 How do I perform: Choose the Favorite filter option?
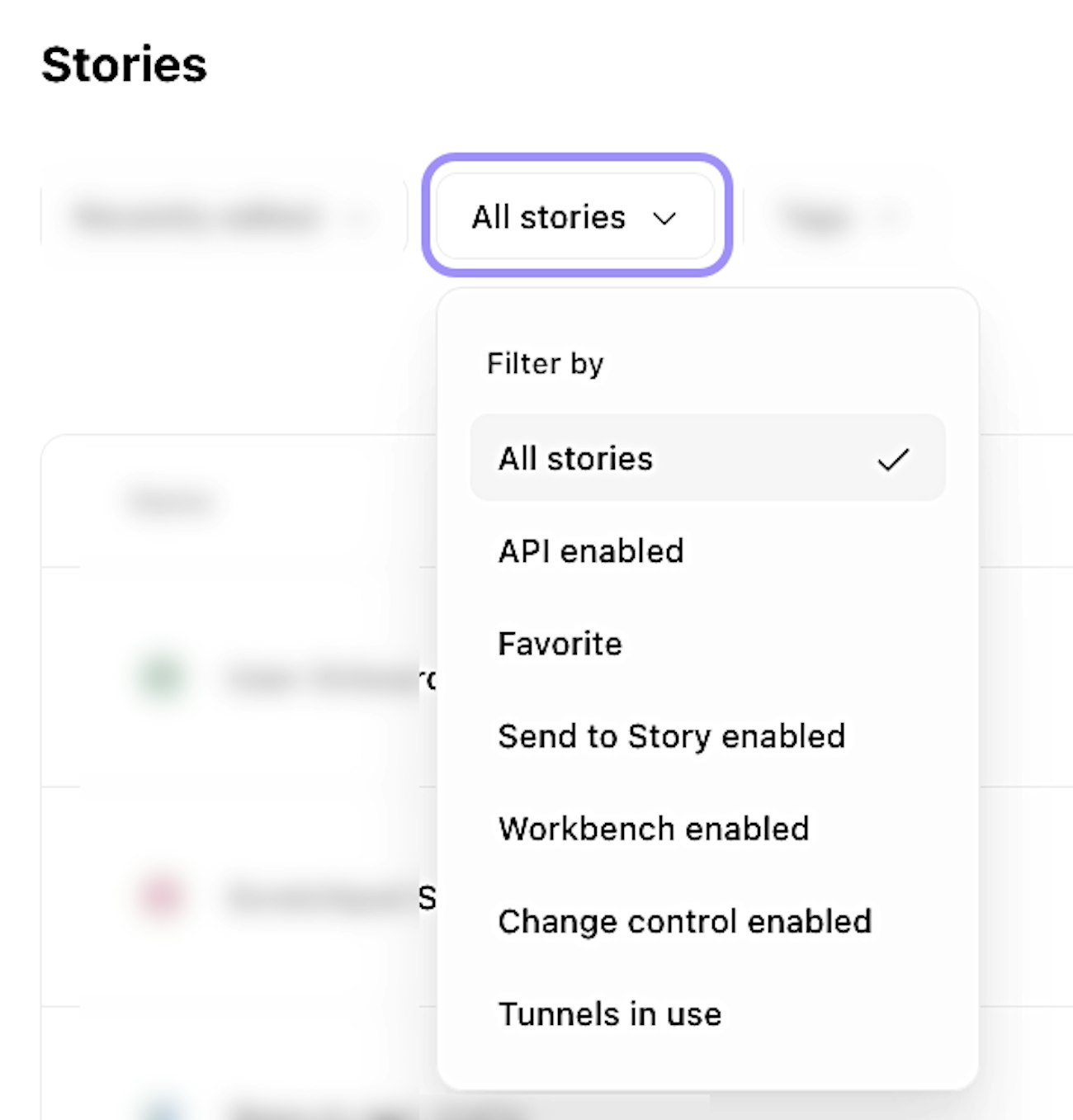[x=560, y=644]
